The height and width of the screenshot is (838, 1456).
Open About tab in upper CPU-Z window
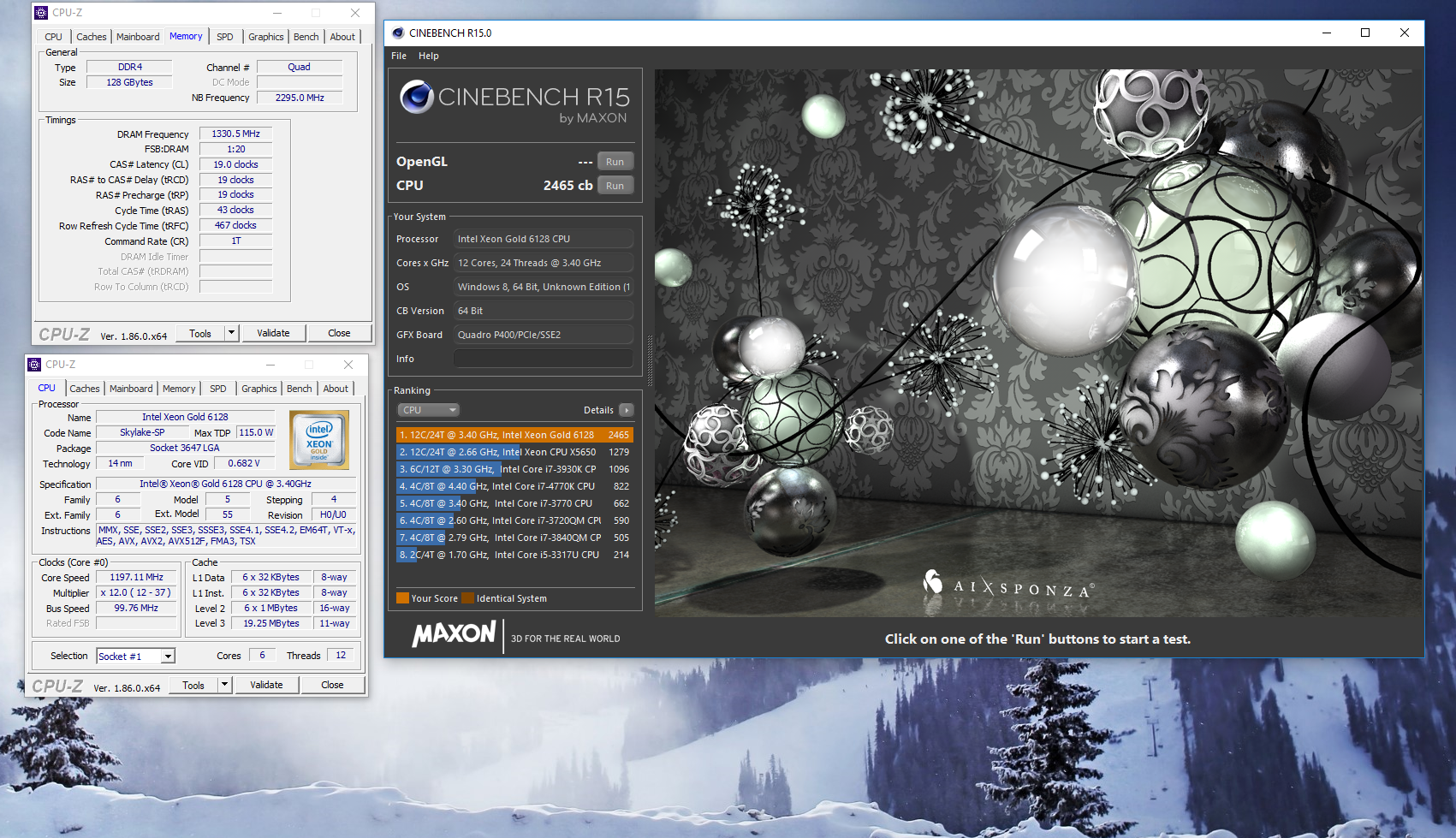click(342, 37)
